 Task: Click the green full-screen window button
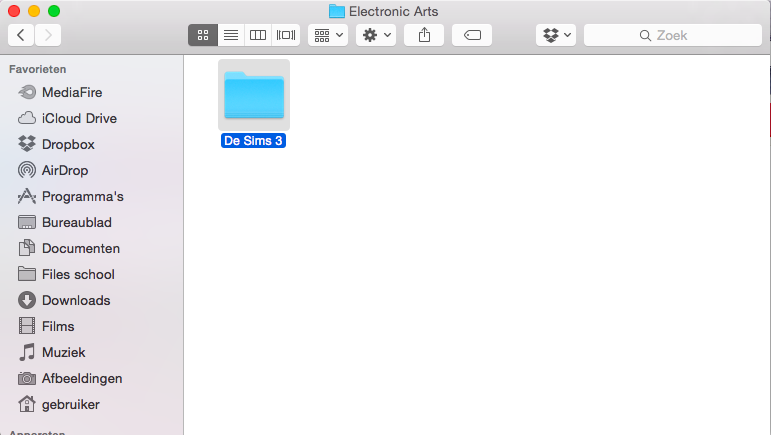tap(54, 11)
